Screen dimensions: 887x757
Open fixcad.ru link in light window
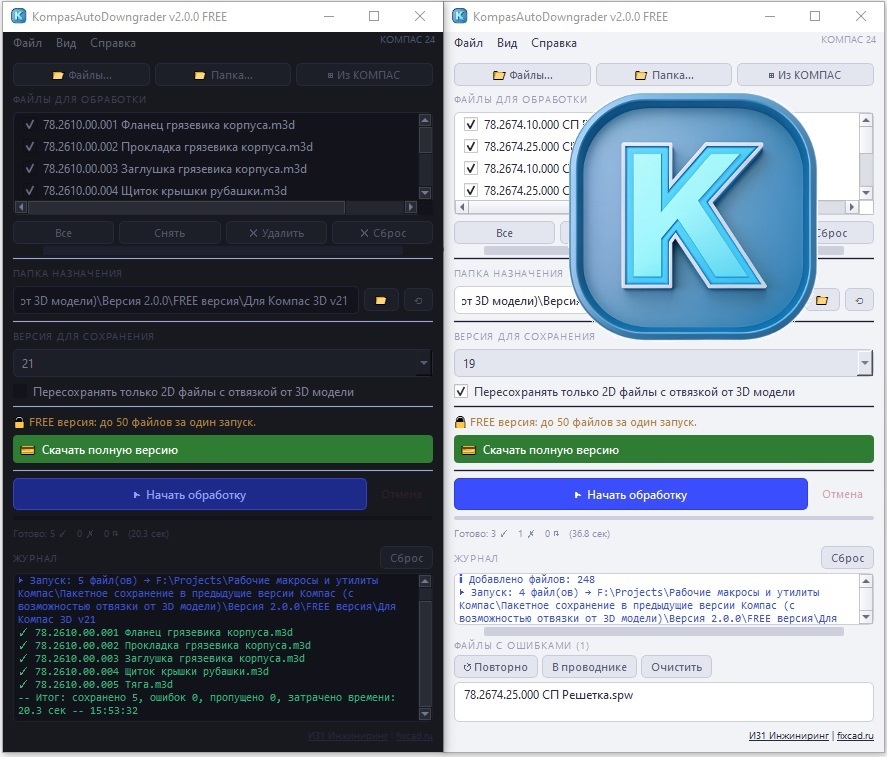855,736
